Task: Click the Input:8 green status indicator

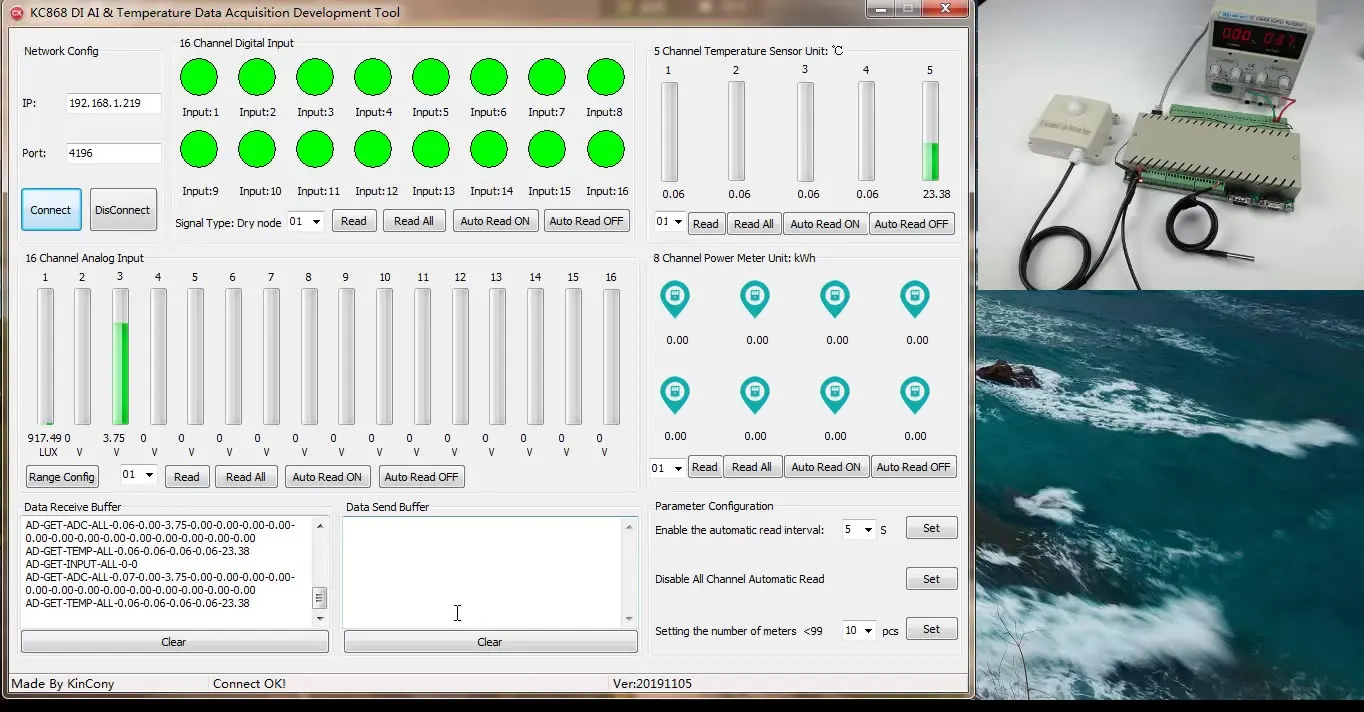Action: click(605, 77)
